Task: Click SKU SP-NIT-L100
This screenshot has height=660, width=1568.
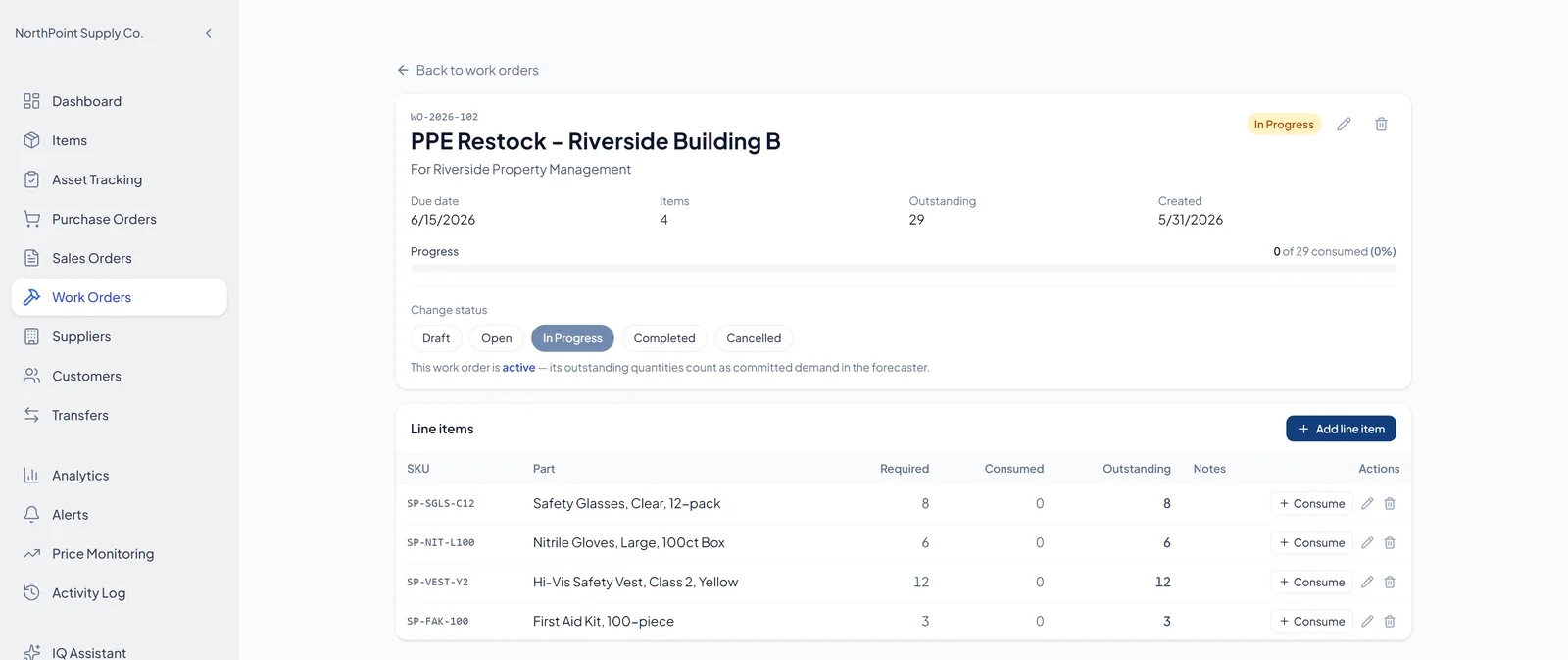Action: click(x=440, y=542)
